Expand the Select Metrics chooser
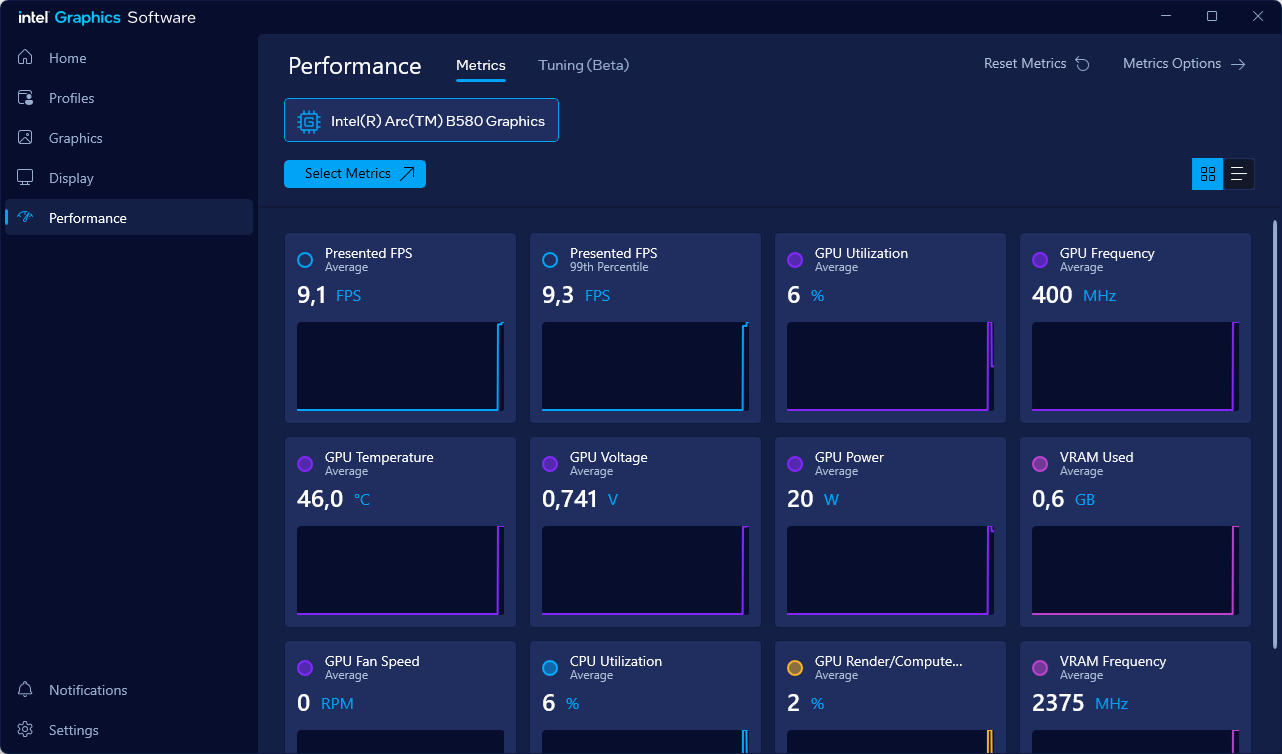Image resolution: width=1282 pixels, height=754 pixels. point(355,174)
